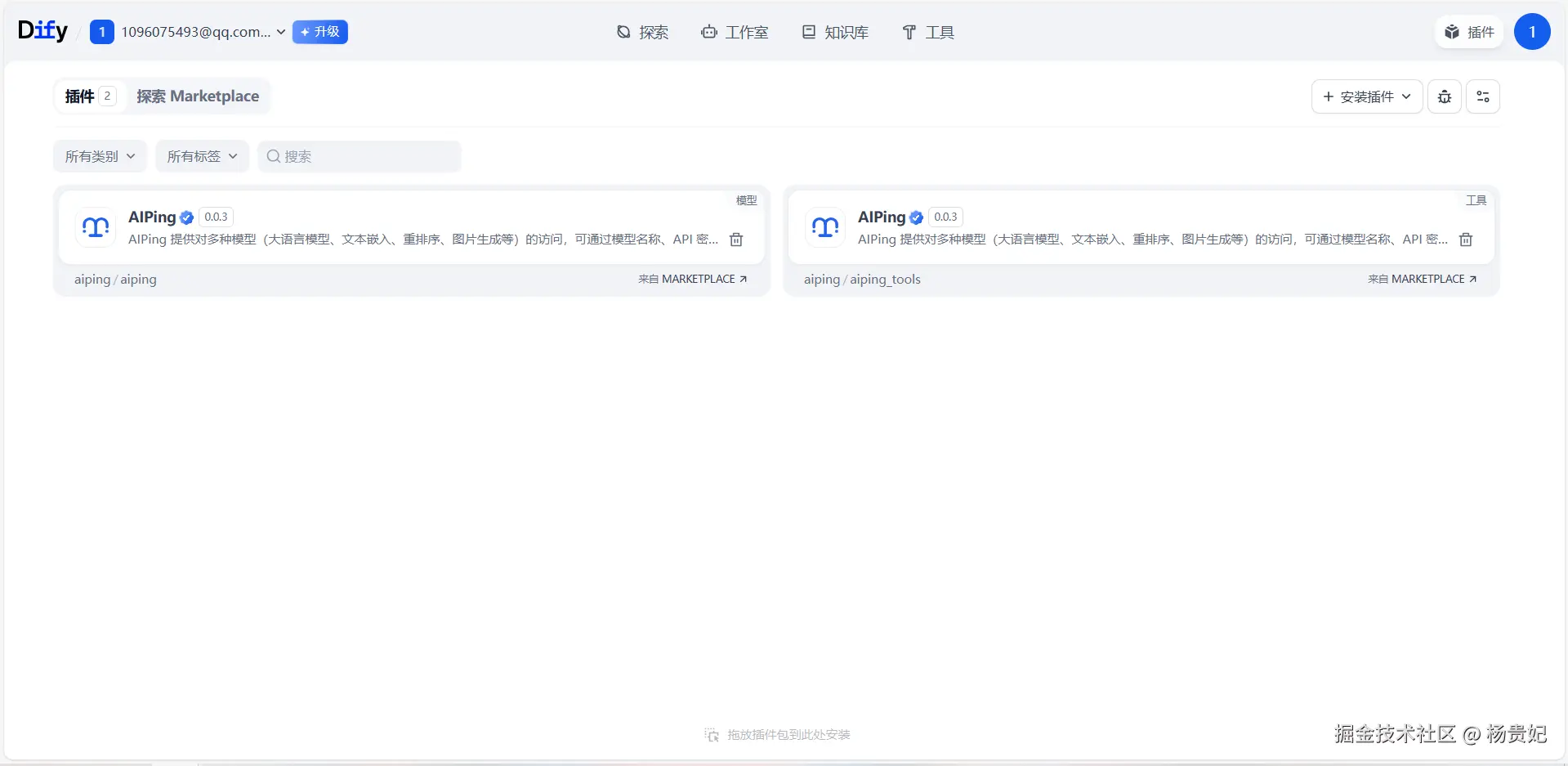Viewport: 1568px width, 766px height.
Task: Click the 插件 button in the top bar
Action: (1469, 32)
